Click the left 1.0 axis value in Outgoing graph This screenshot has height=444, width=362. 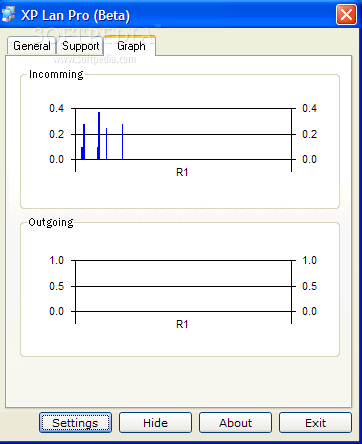click(x=56, y=260)
